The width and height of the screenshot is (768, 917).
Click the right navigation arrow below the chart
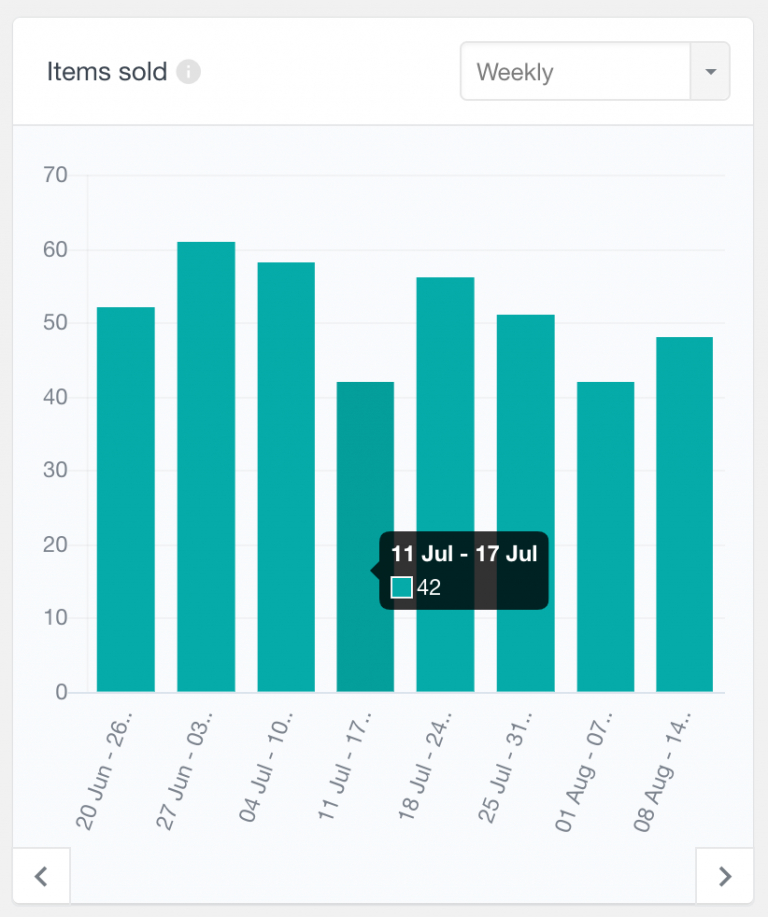[725, 875]
